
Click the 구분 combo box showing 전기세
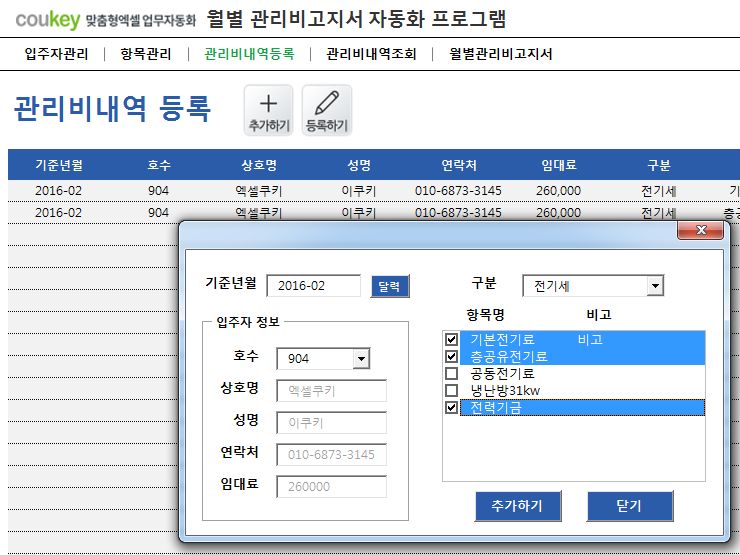coord(593,286)
